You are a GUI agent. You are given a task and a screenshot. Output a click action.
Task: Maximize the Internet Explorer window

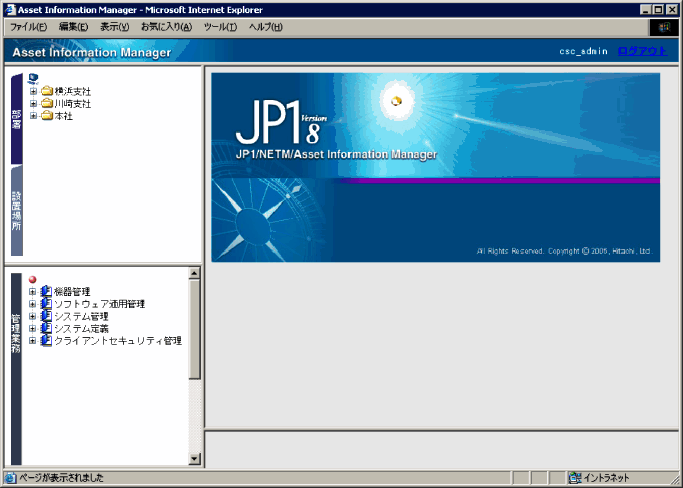pyautogui.click(x=658, y=10)
